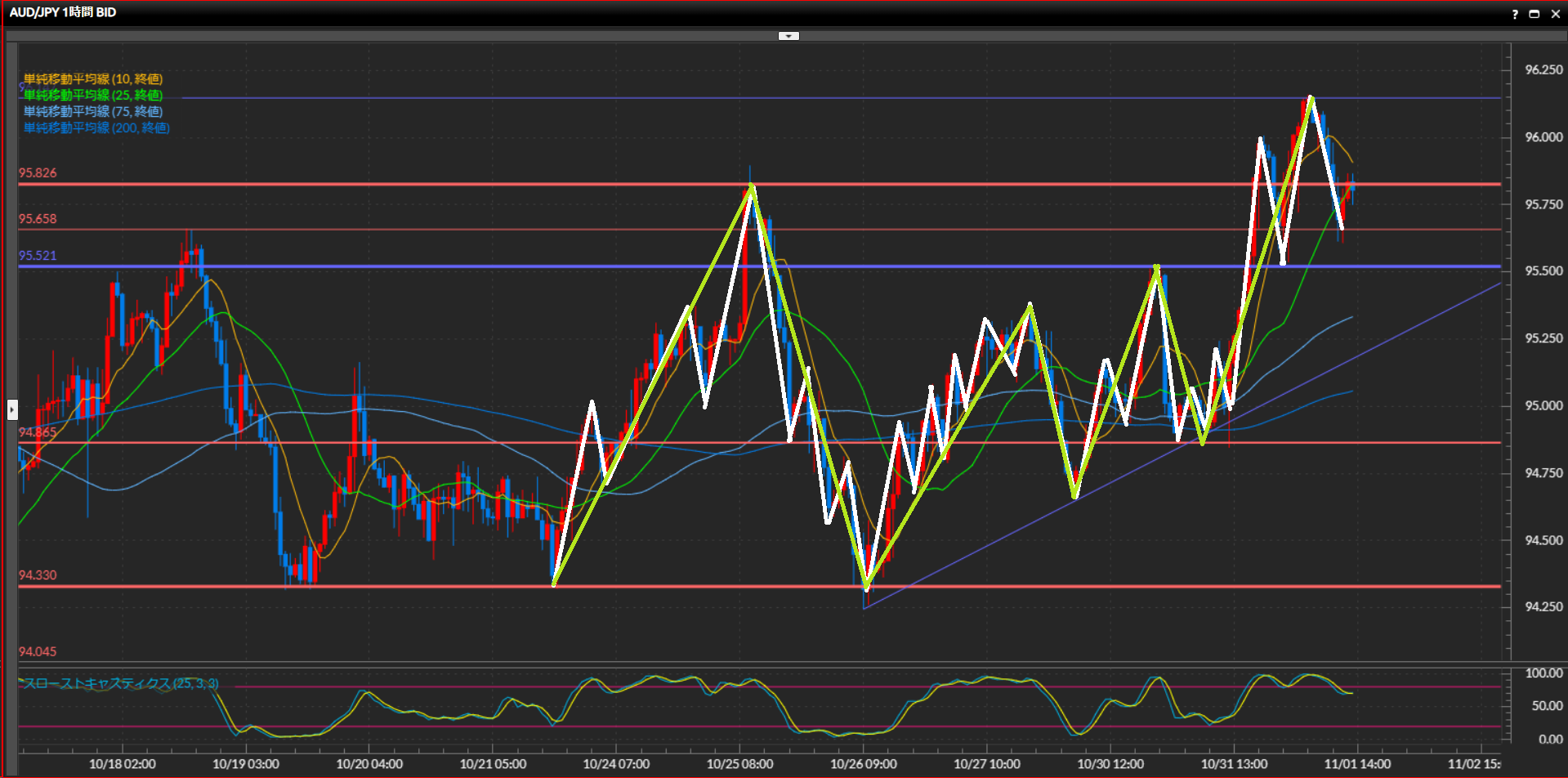This screenshot has height=778, width=1568.
Task: Click the AUD/JPY 1時間 BID title
Action: pos(63,12)
